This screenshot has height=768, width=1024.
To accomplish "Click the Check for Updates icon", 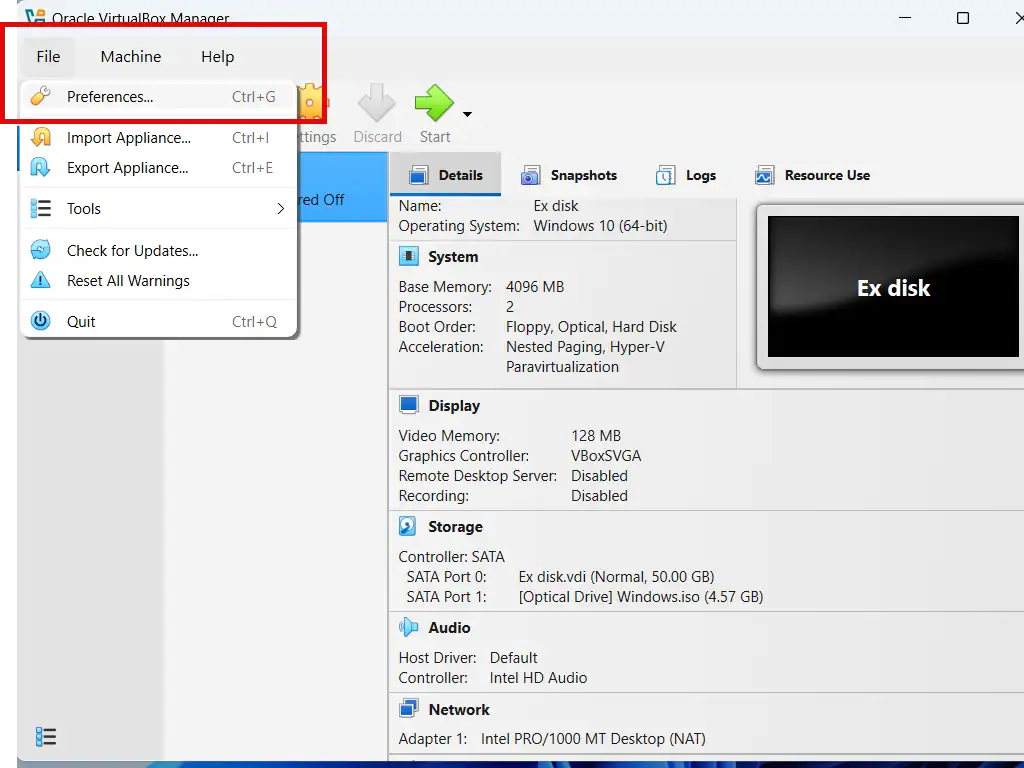I will pos(41,251).
